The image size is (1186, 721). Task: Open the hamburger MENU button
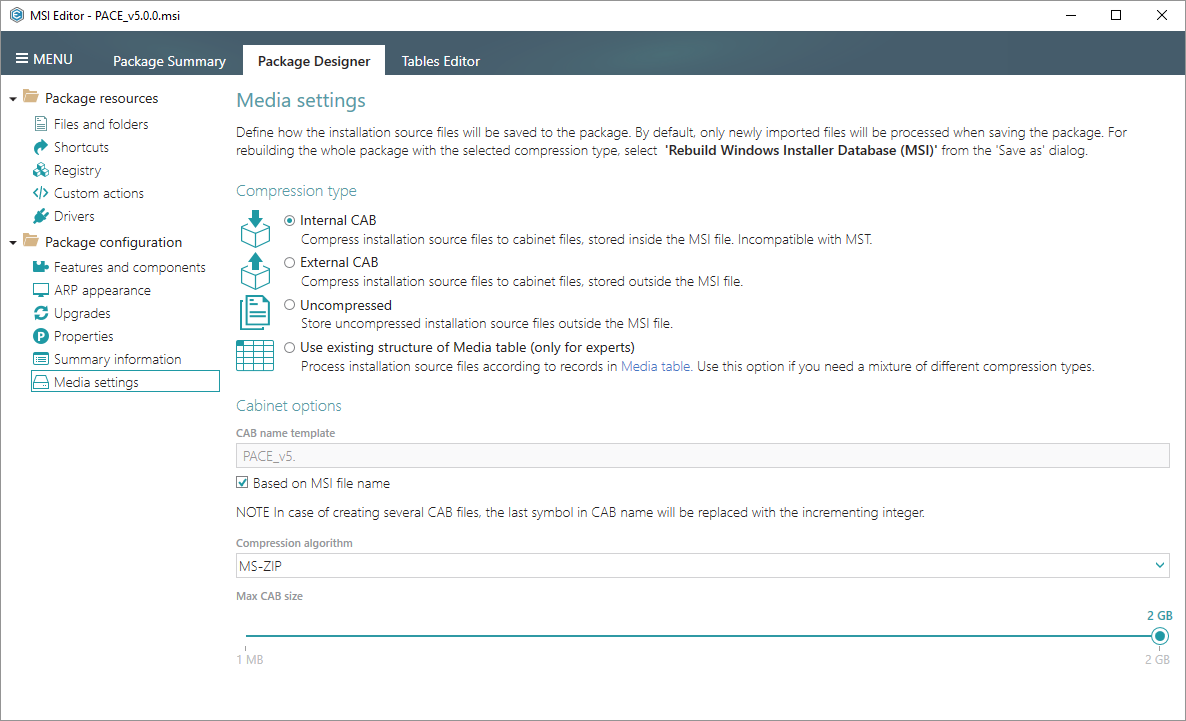(44, 59)
